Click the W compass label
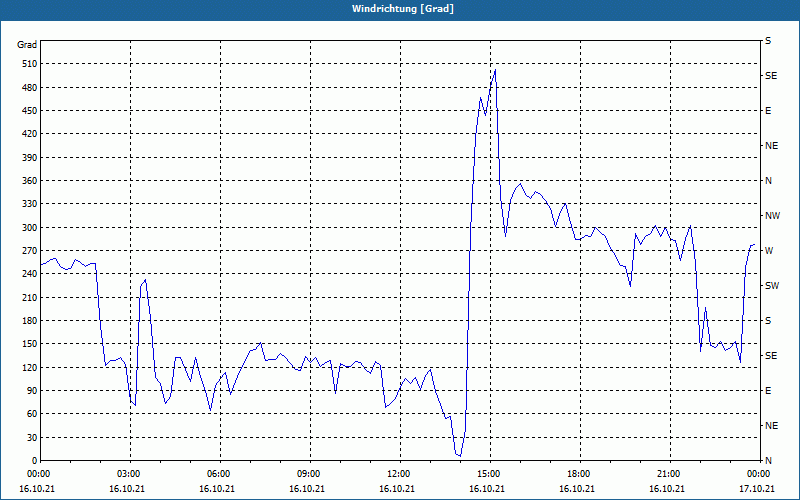This screenshot has height=500, width=800. 769,251
